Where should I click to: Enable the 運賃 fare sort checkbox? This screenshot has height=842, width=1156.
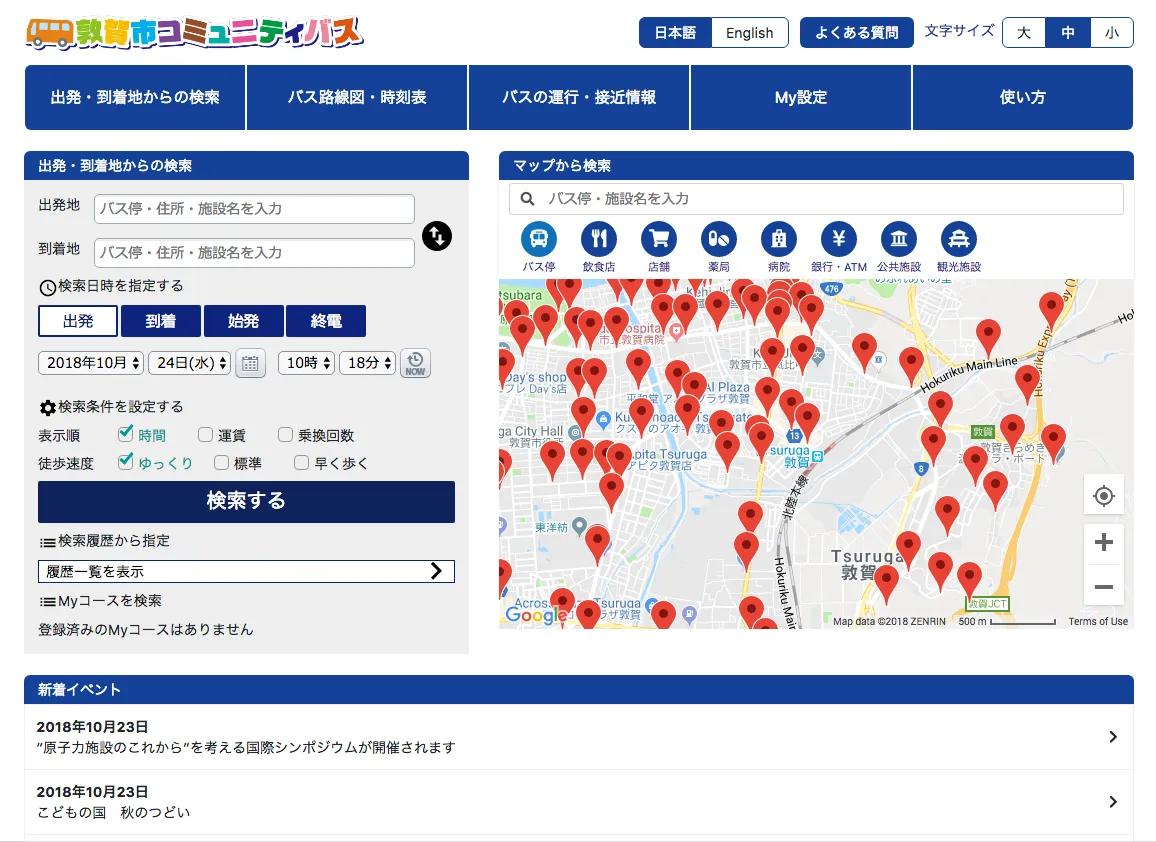pyautogui.click(x=205, y=435)
